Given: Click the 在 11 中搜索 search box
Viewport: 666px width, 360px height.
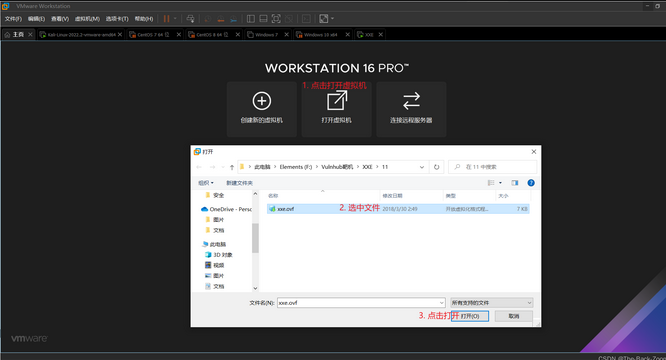Looking at the screenshot, I should click(x=493, y=167).
